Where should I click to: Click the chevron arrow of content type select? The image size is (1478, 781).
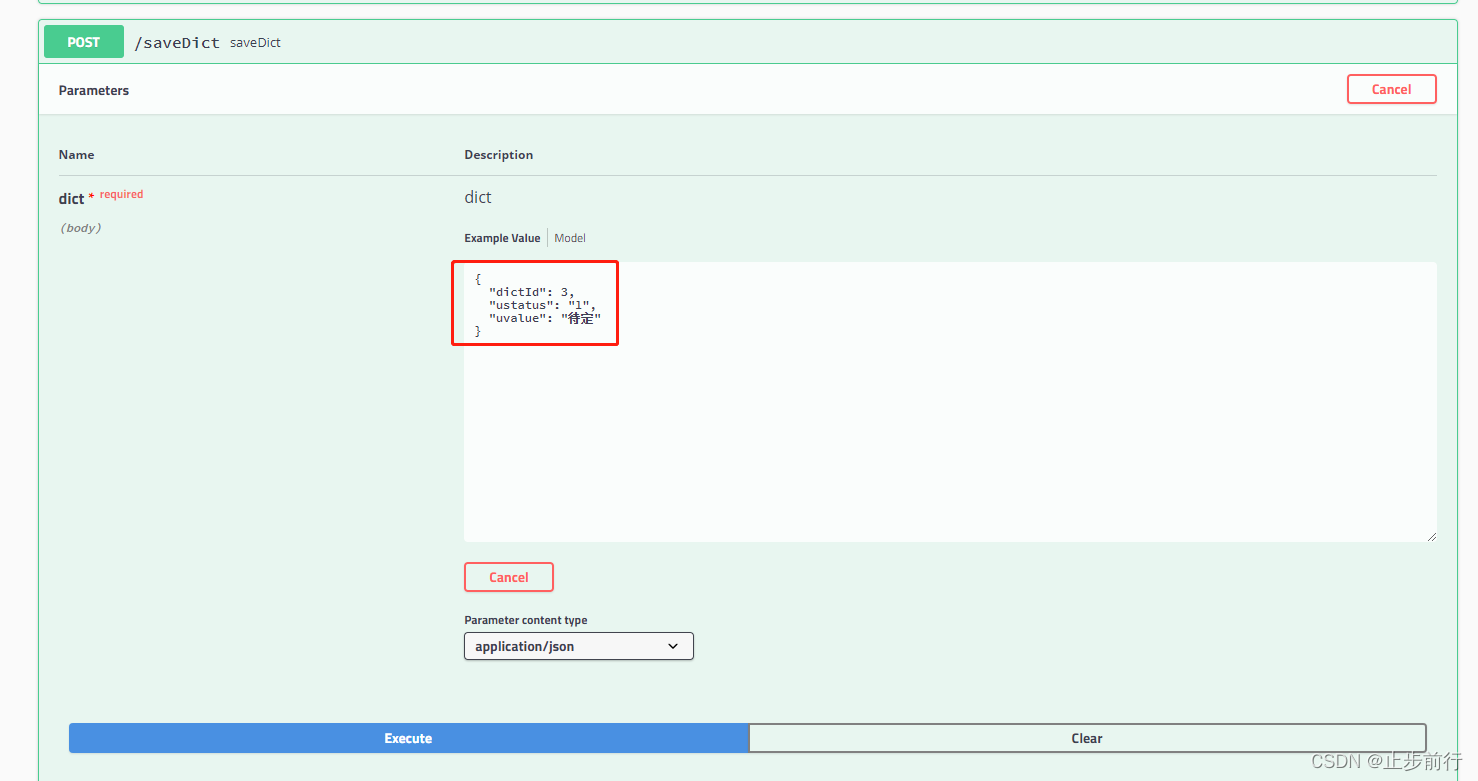pyautogui.click(x=673, y=646)
